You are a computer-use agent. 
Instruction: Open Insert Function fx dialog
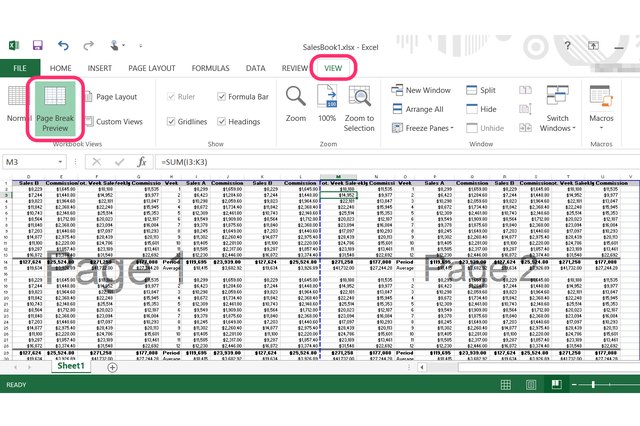click(x=142, y=162)
